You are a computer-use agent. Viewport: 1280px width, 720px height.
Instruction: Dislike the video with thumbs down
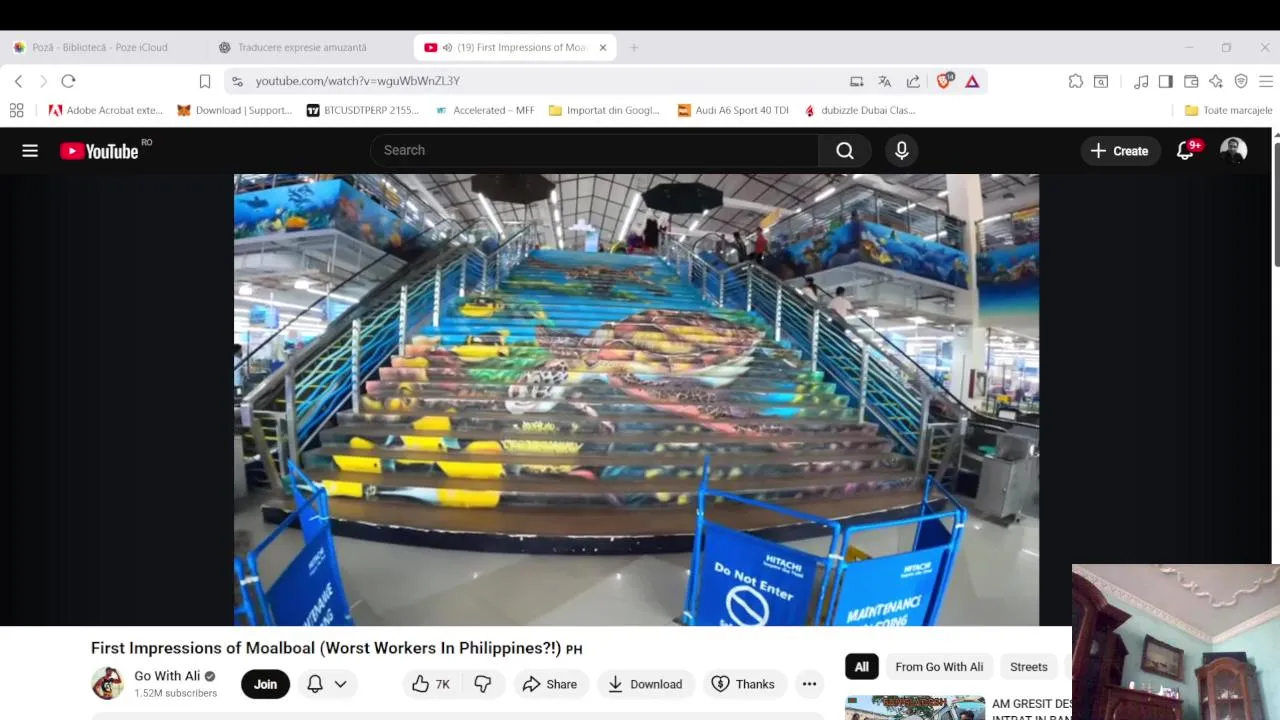coord(483,684)
